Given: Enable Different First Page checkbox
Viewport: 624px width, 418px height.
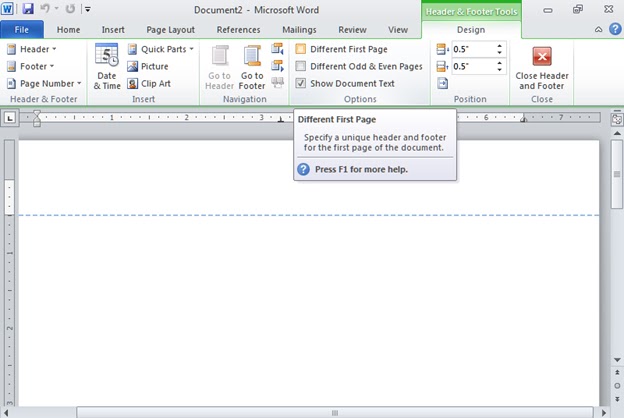Looking at the screenshot, I should [x=300, y=49].
